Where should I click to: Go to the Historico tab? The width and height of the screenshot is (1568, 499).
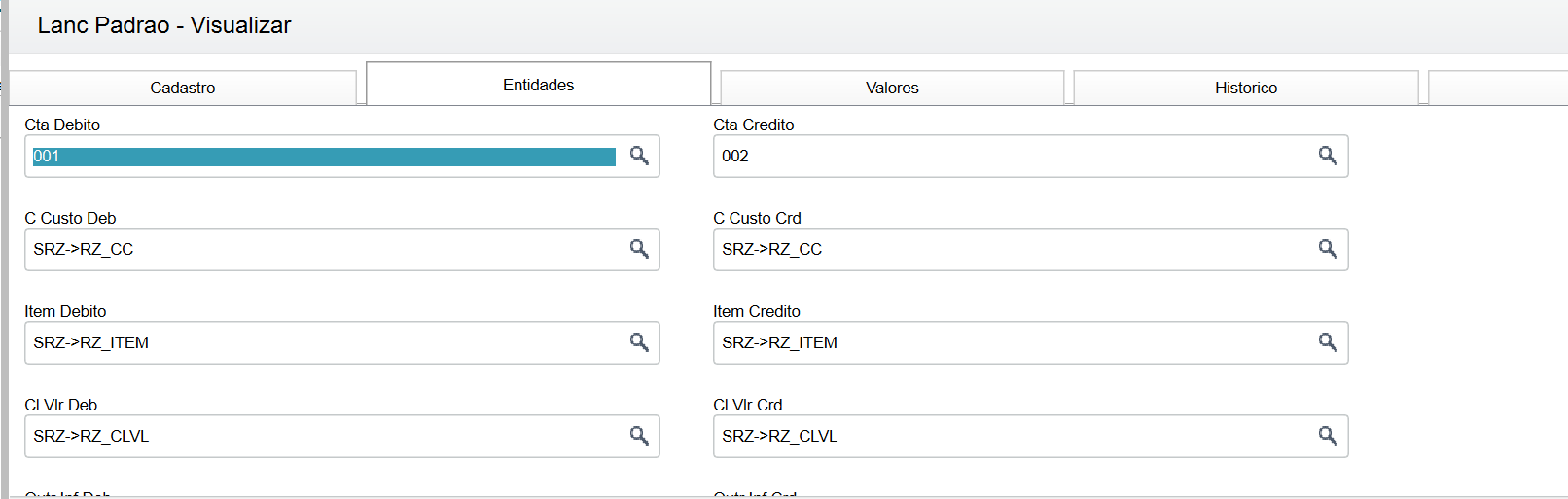pyautogui.click(x=1246, y=88)
